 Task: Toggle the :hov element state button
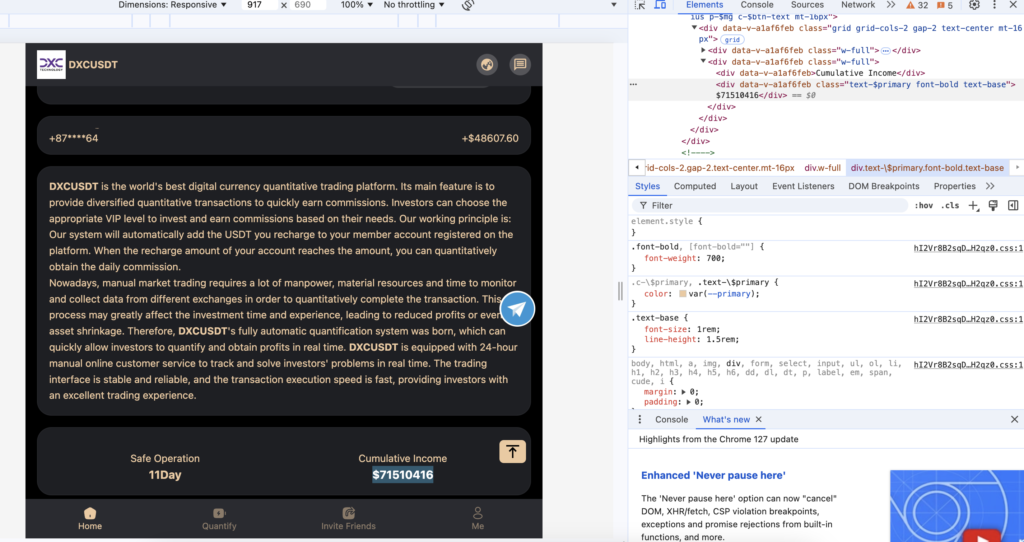[923, 205]
